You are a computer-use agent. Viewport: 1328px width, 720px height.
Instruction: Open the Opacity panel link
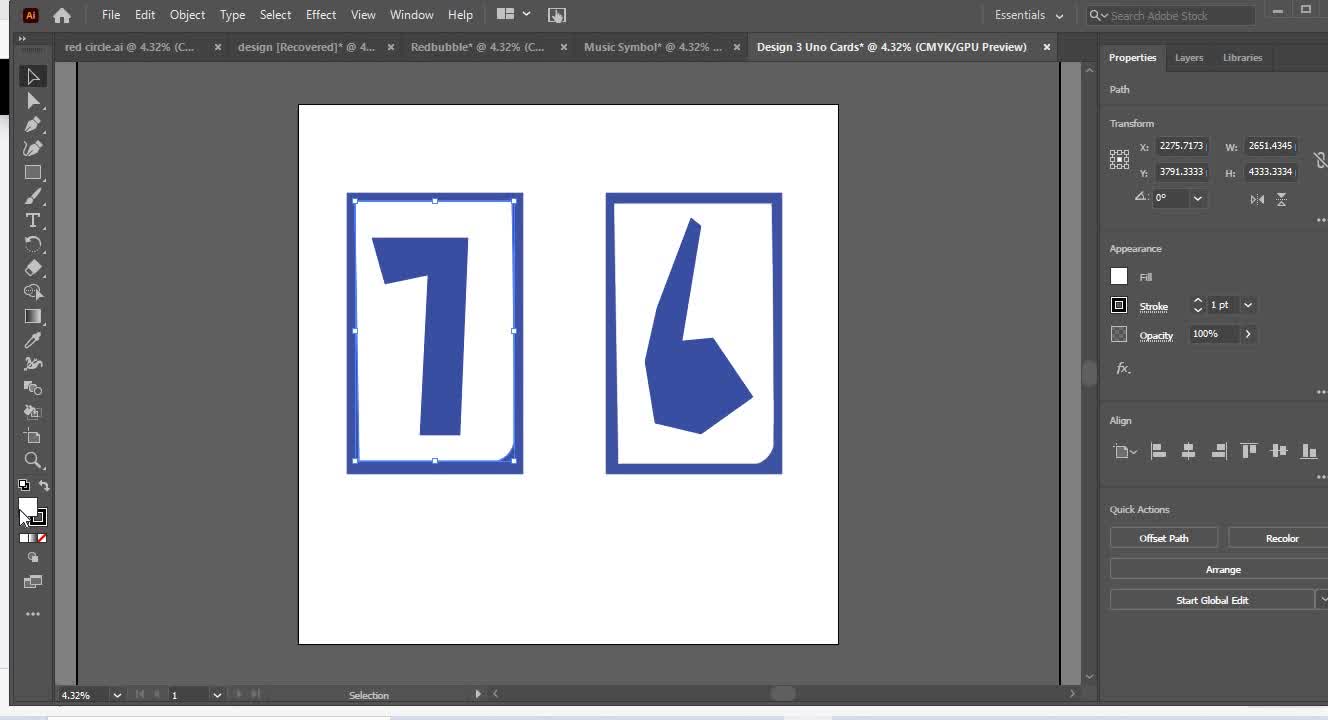[x=1156, y=336]
